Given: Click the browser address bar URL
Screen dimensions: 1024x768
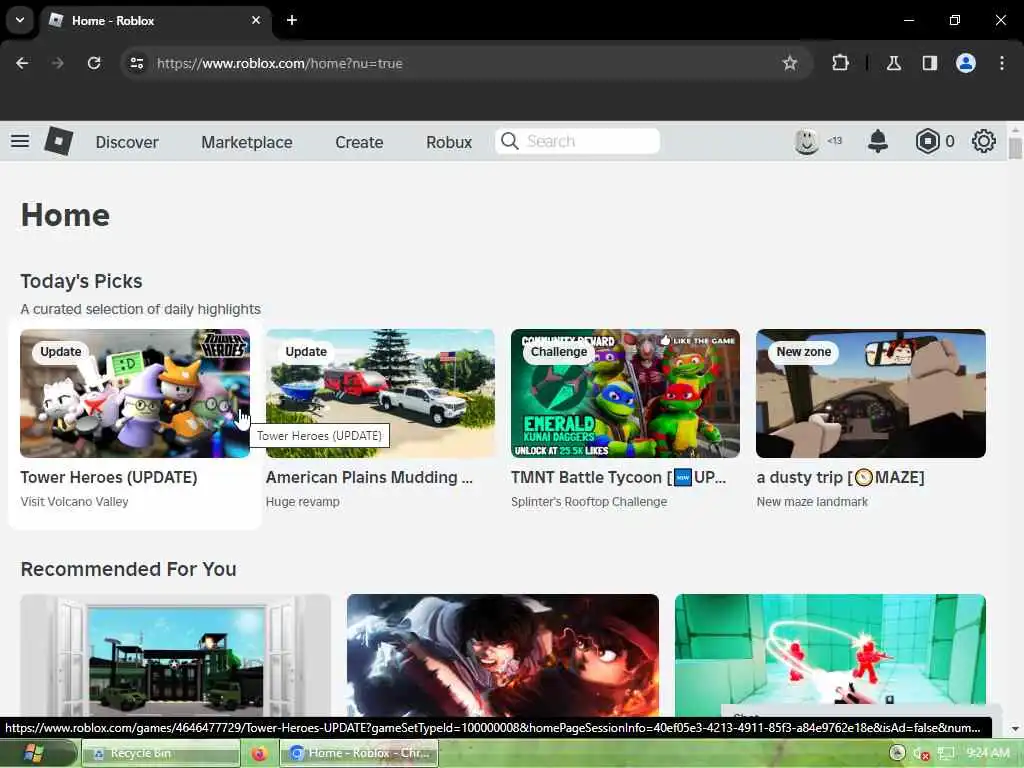Looking at the screenshot, I should click(x=280, y=63).
